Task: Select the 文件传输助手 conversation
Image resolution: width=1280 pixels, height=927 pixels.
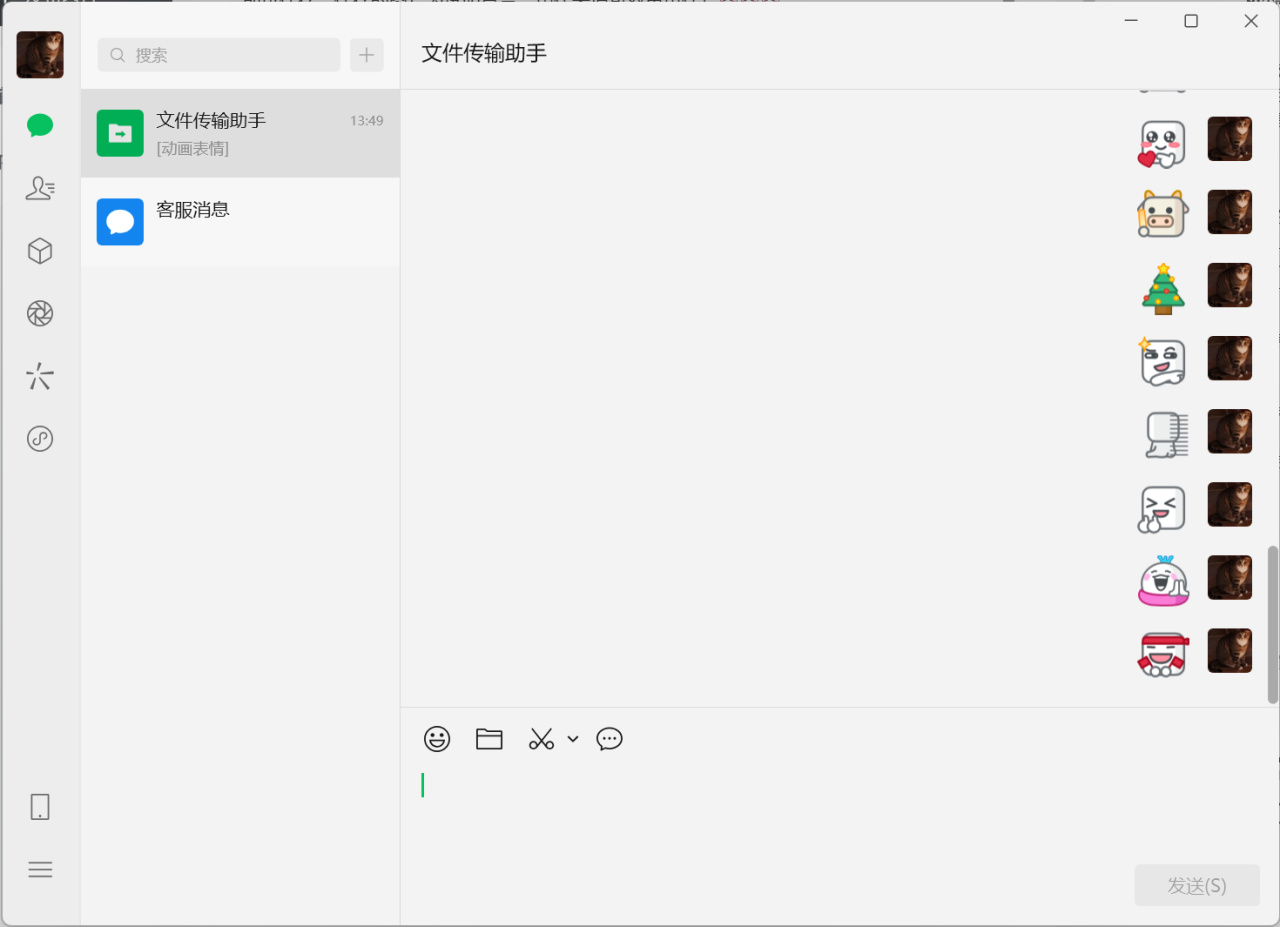Action: (x=240, y=133)
